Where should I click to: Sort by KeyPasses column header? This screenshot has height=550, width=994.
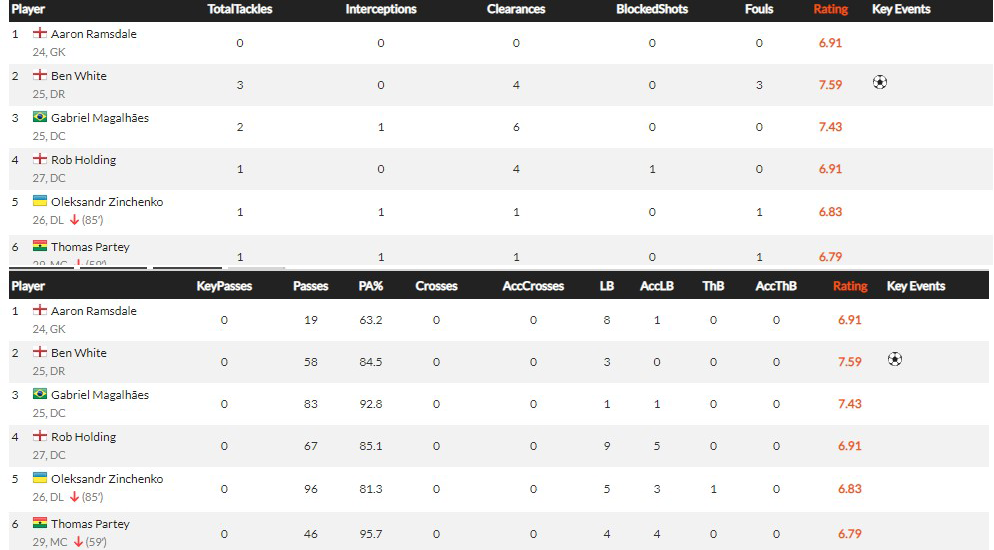pos(224,286)
